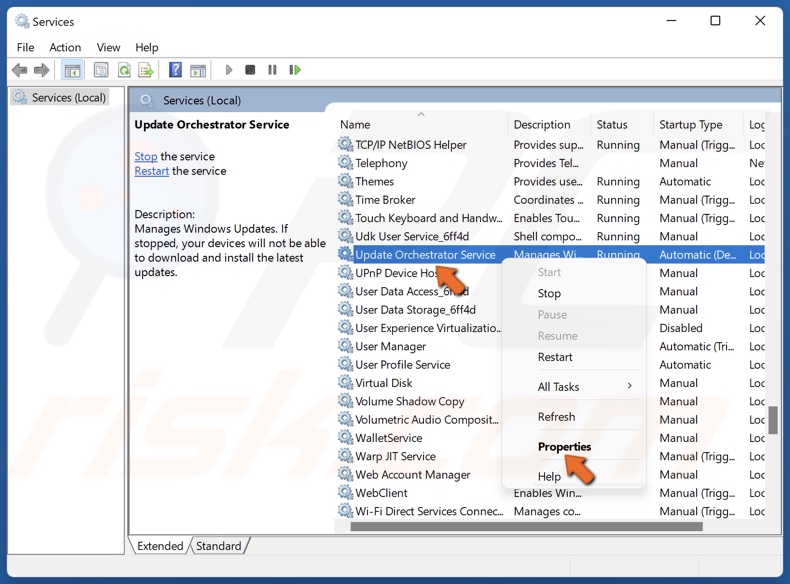Select Warp JIT Service row
Screen dimensions: 790x584
click(551, 456)
